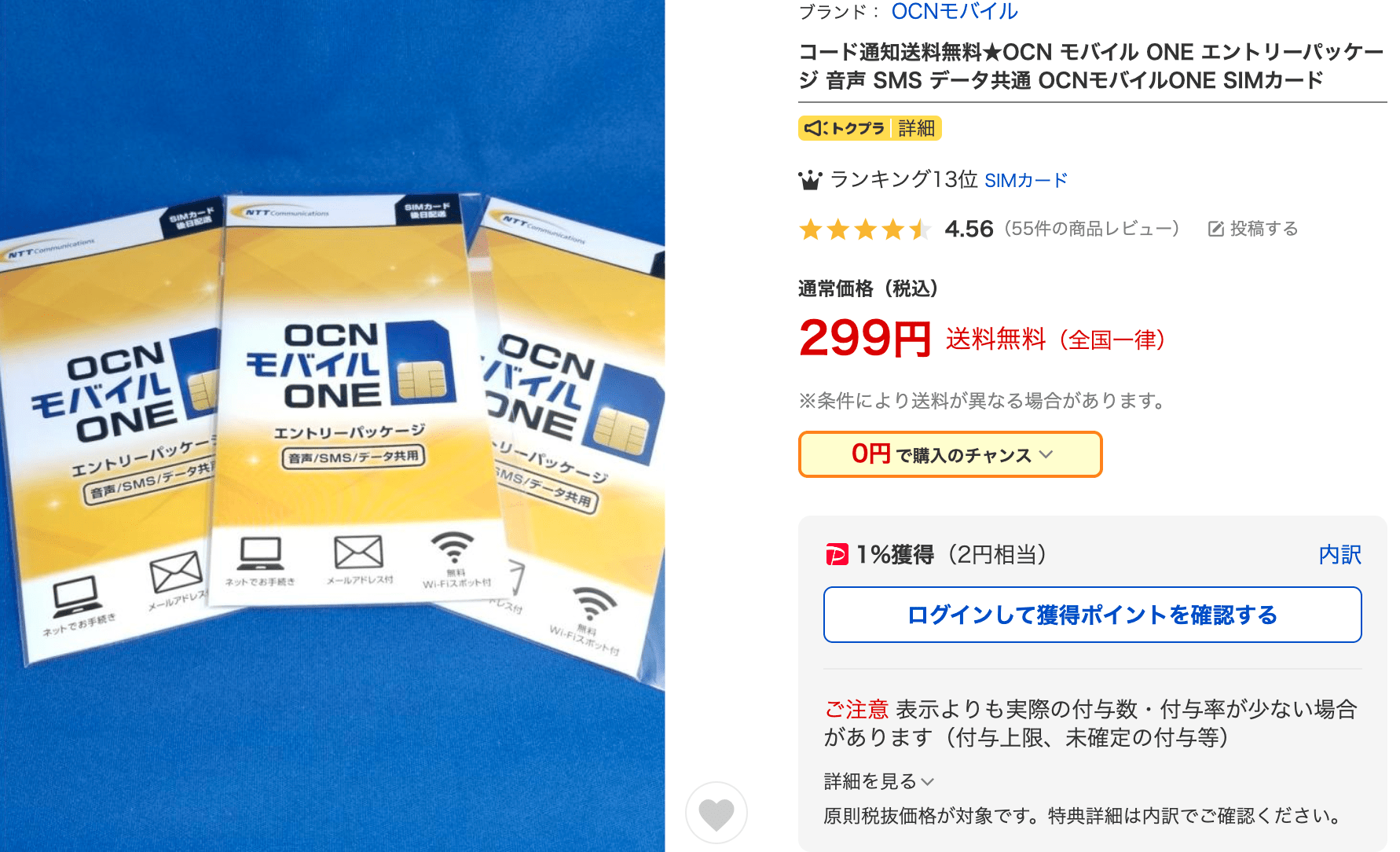Viewport: 1400px width, 852px height.
Task: Open the OCNモバイル brand link
Action: pyautogui.click(x=955, y=12)
